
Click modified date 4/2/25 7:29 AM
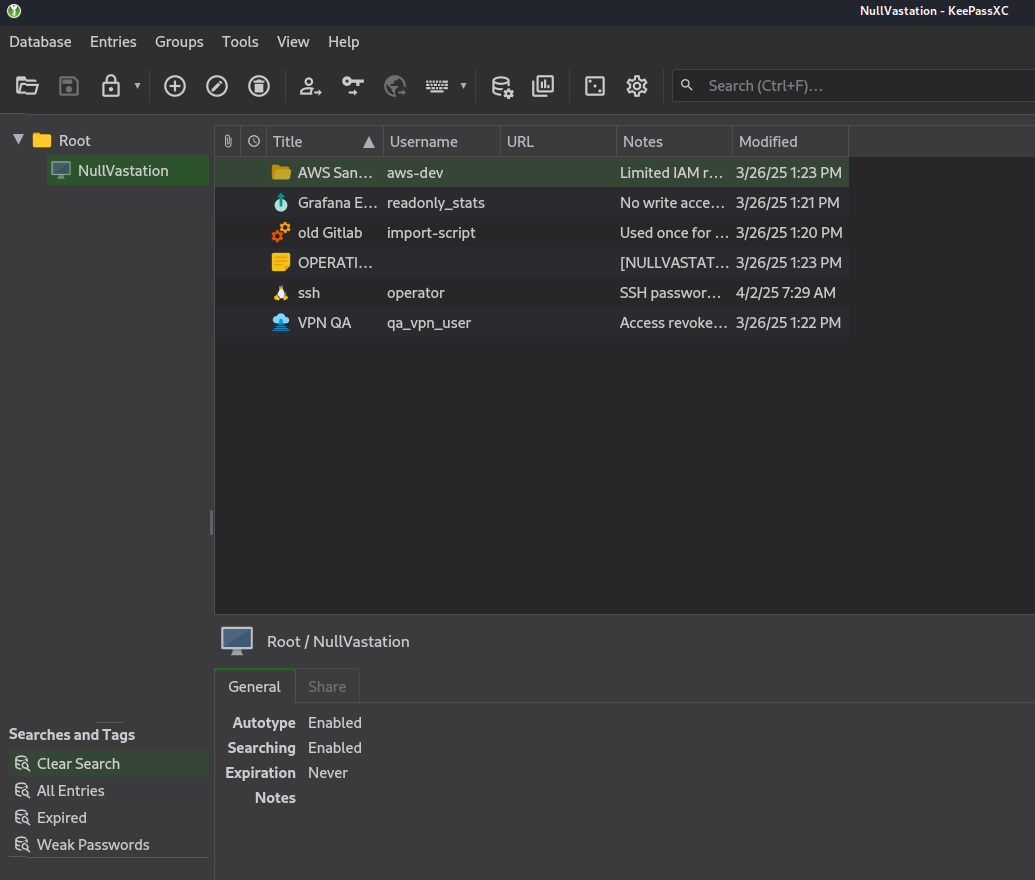point(785,292)
